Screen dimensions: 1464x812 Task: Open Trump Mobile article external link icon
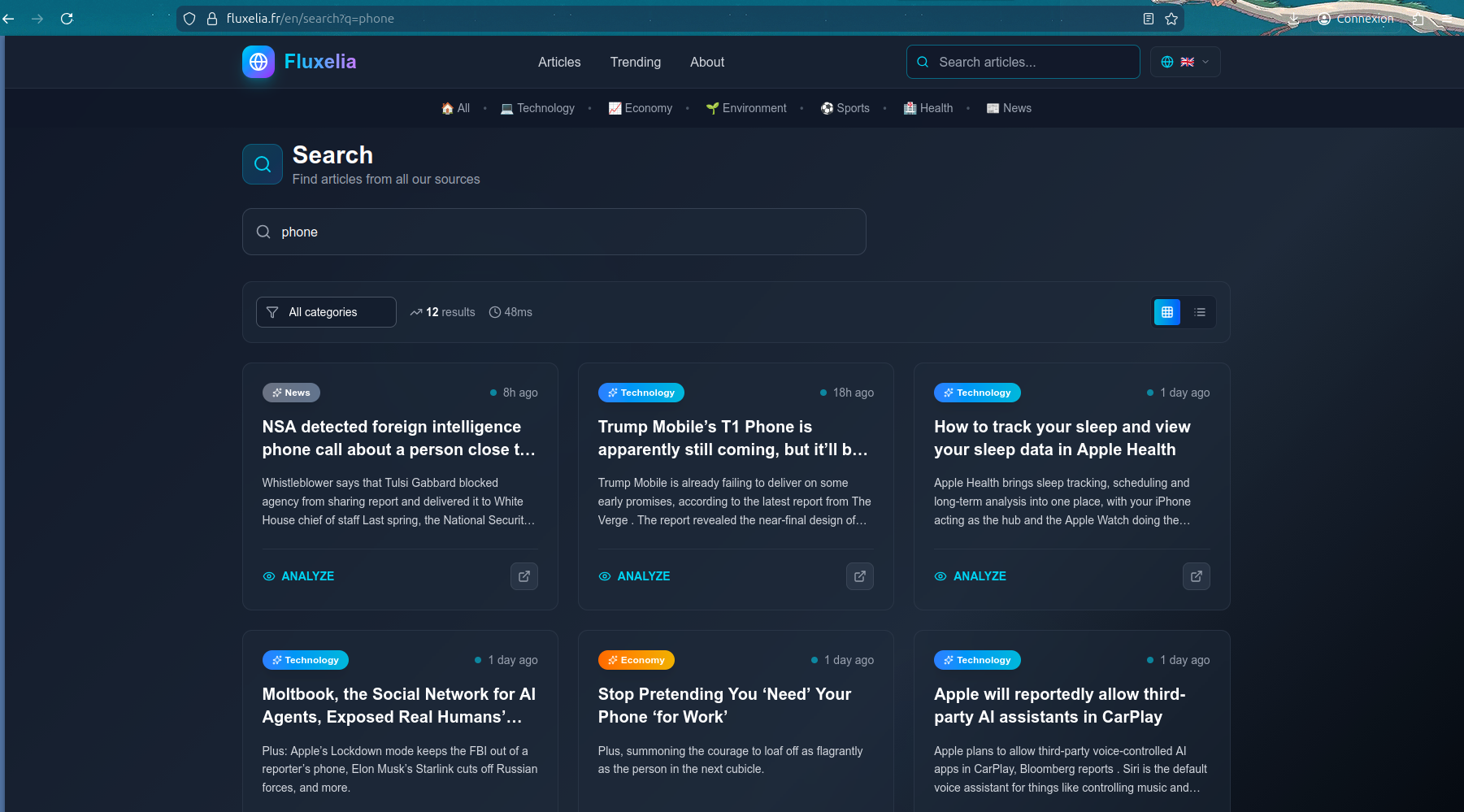tap(860, 576)
